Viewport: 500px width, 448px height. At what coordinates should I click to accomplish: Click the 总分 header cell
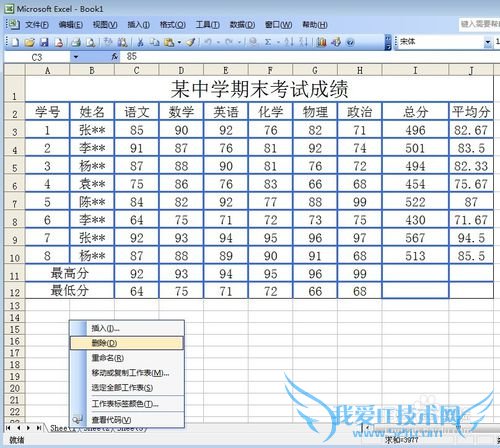point(415,111)
